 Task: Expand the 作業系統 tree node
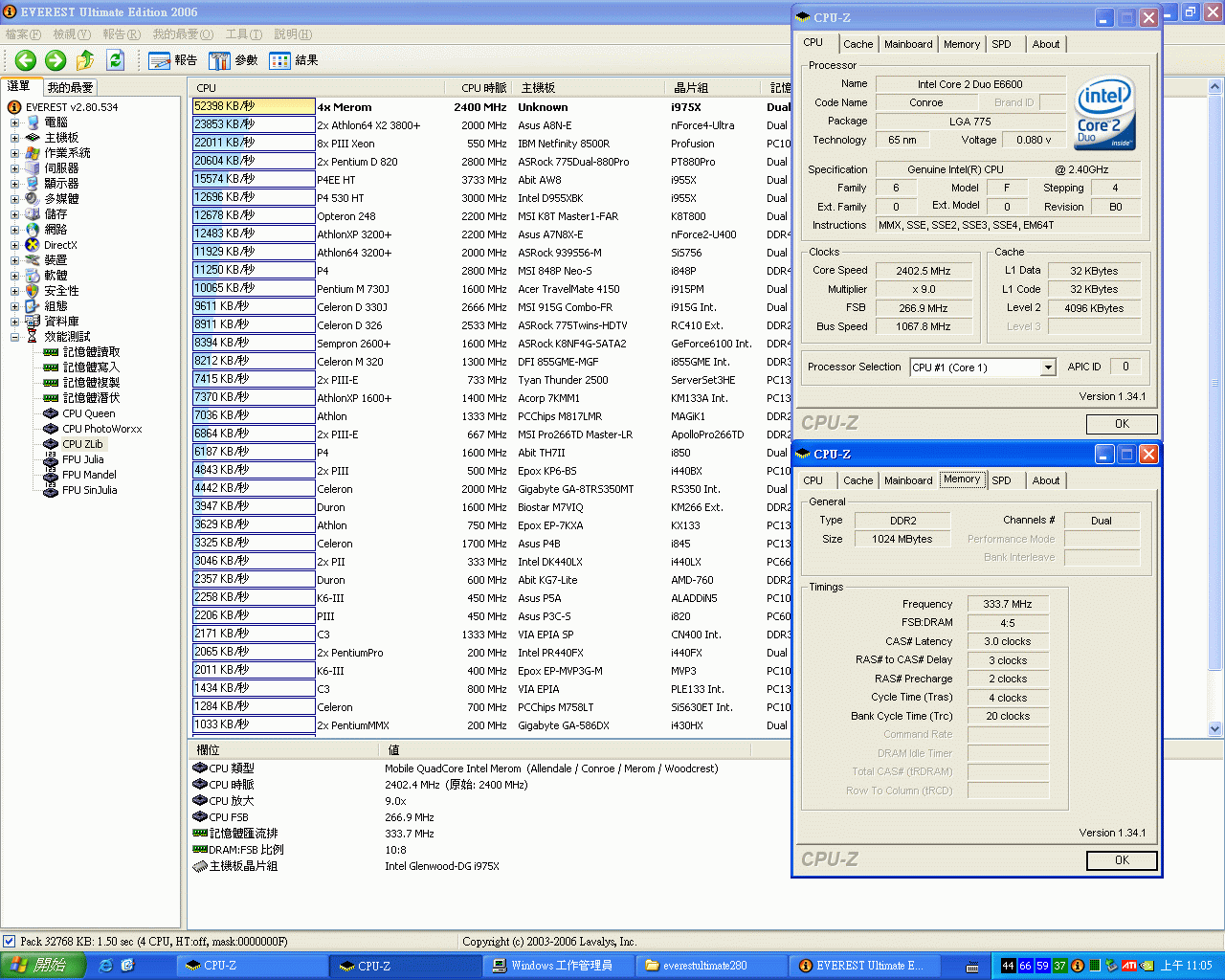coord(14,153)
